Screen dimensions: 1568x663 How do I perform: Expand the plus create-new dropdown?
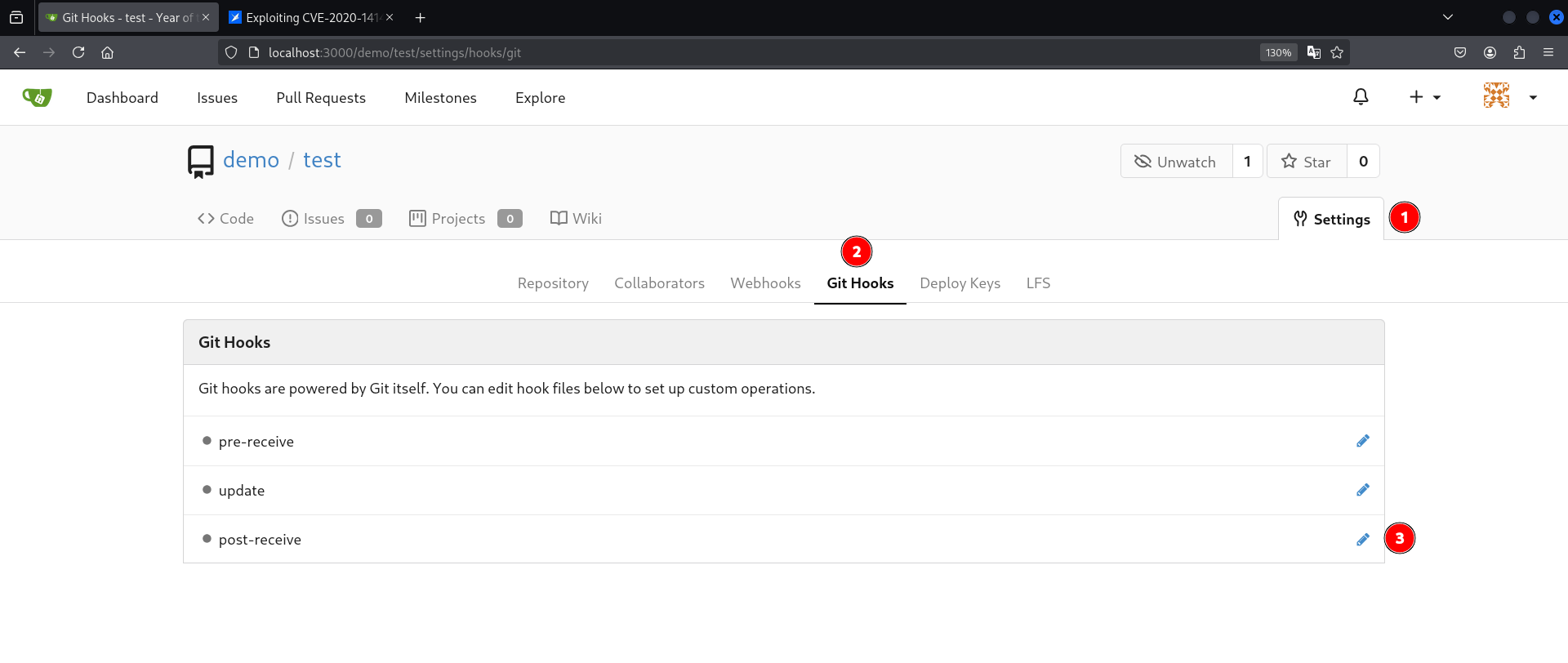pos(1424,97)
